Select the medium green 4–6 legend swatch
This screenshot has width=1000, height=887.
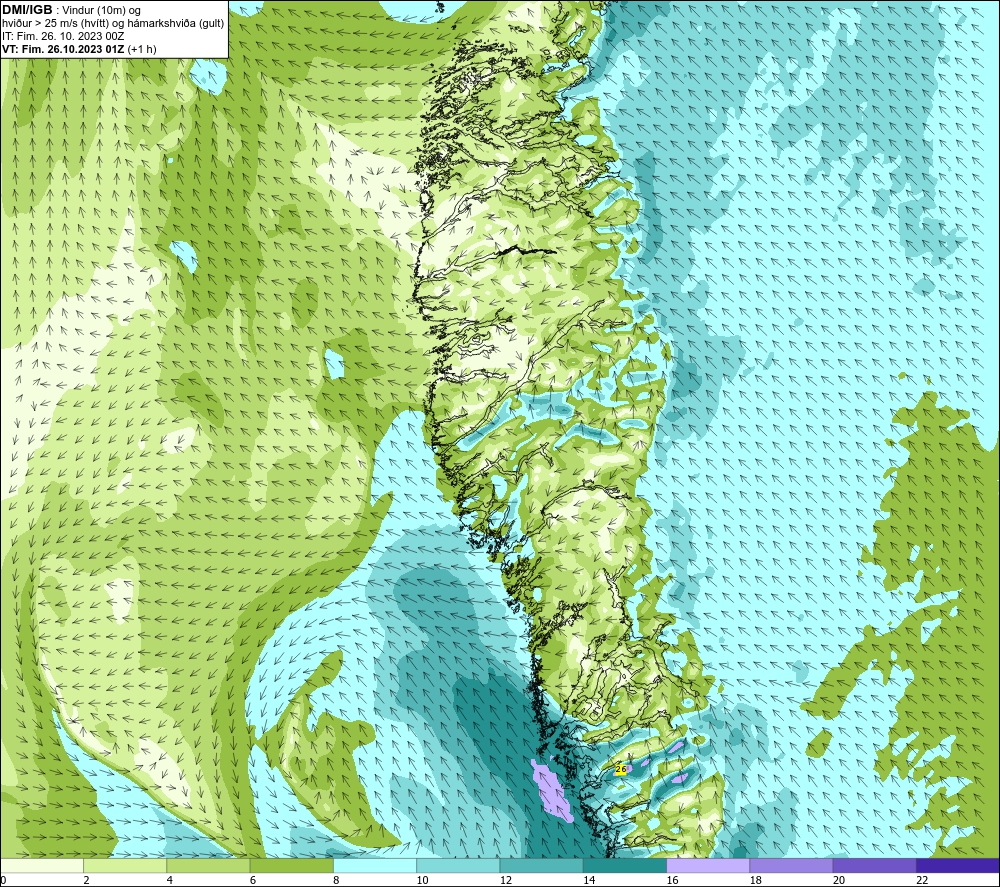point(208,865)
